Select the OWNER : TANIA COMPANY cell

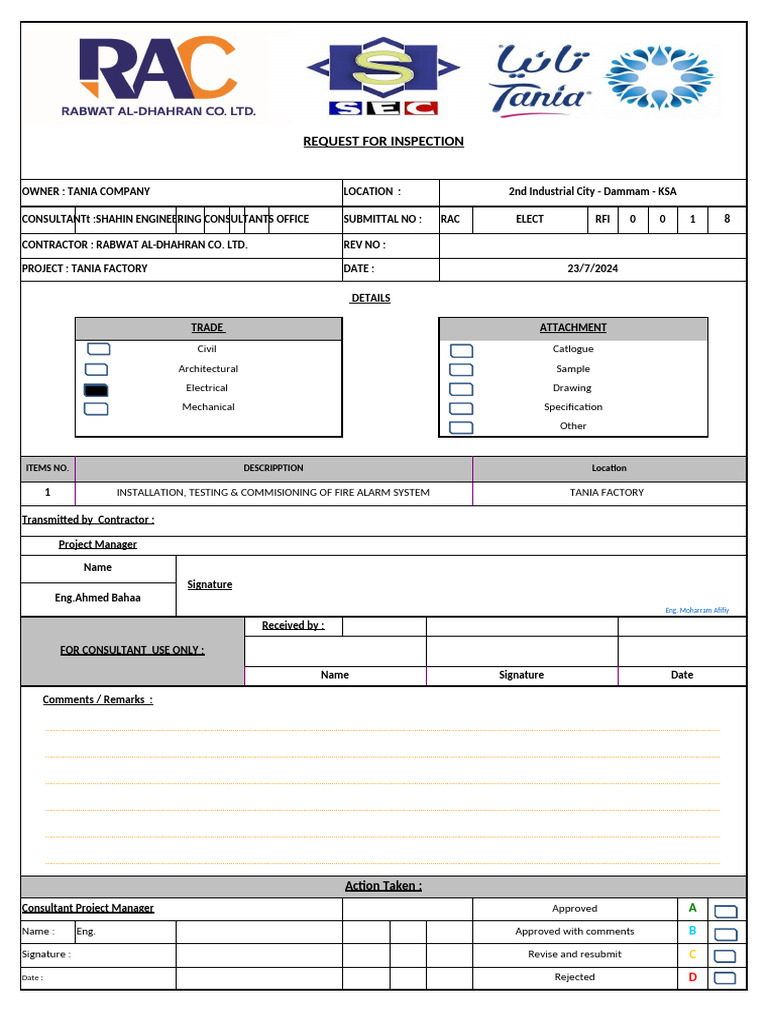(182, 192)
